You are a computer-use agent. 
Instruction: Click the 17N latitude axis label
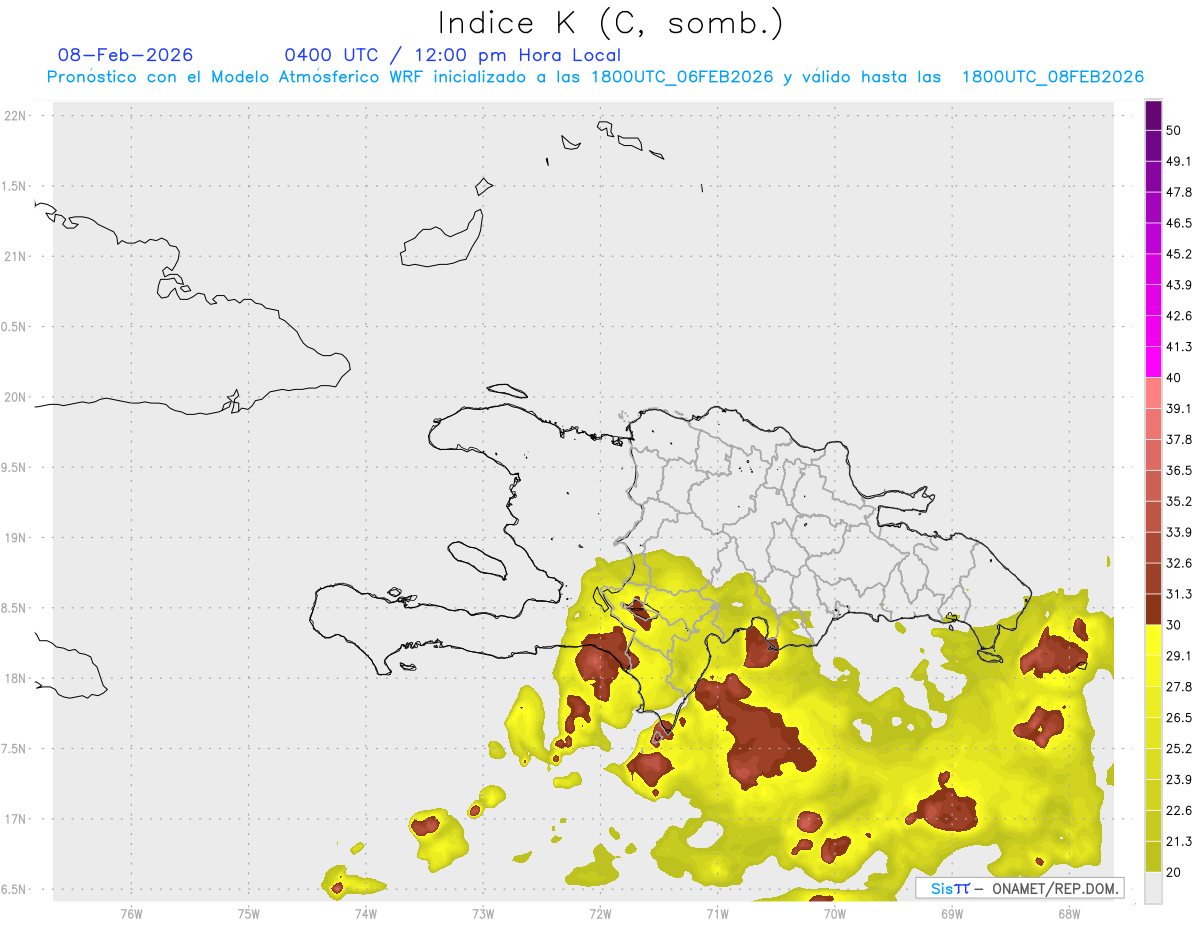(17, 819)
